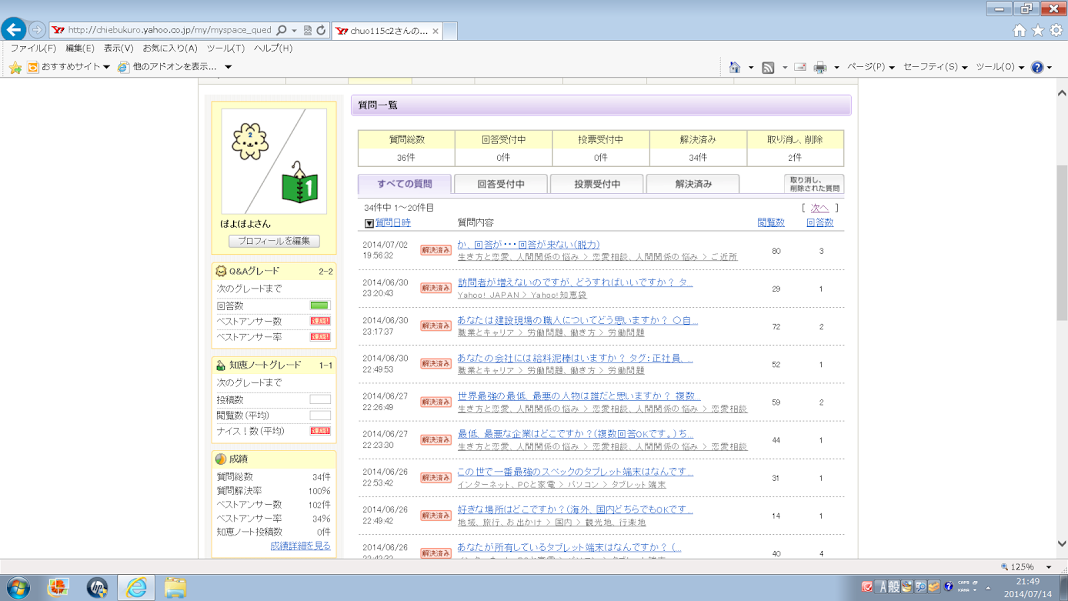This screenshot has height=601, width=1068.
Task: Click the printer icon in command bar
Action: 820,67
